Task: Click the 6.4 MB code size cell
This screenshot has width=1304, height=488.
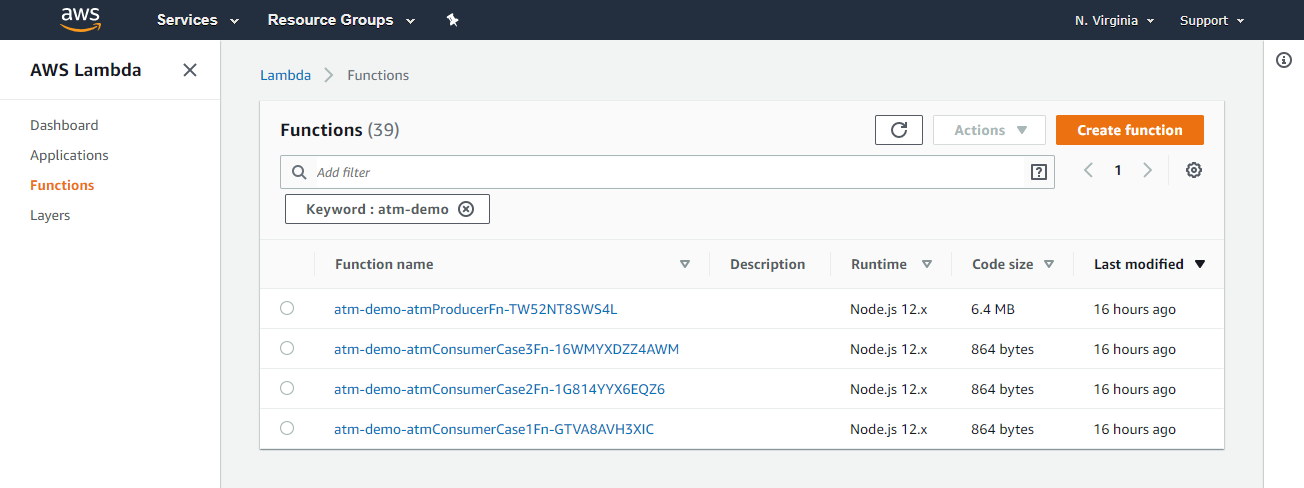Action: pos(993,309)
